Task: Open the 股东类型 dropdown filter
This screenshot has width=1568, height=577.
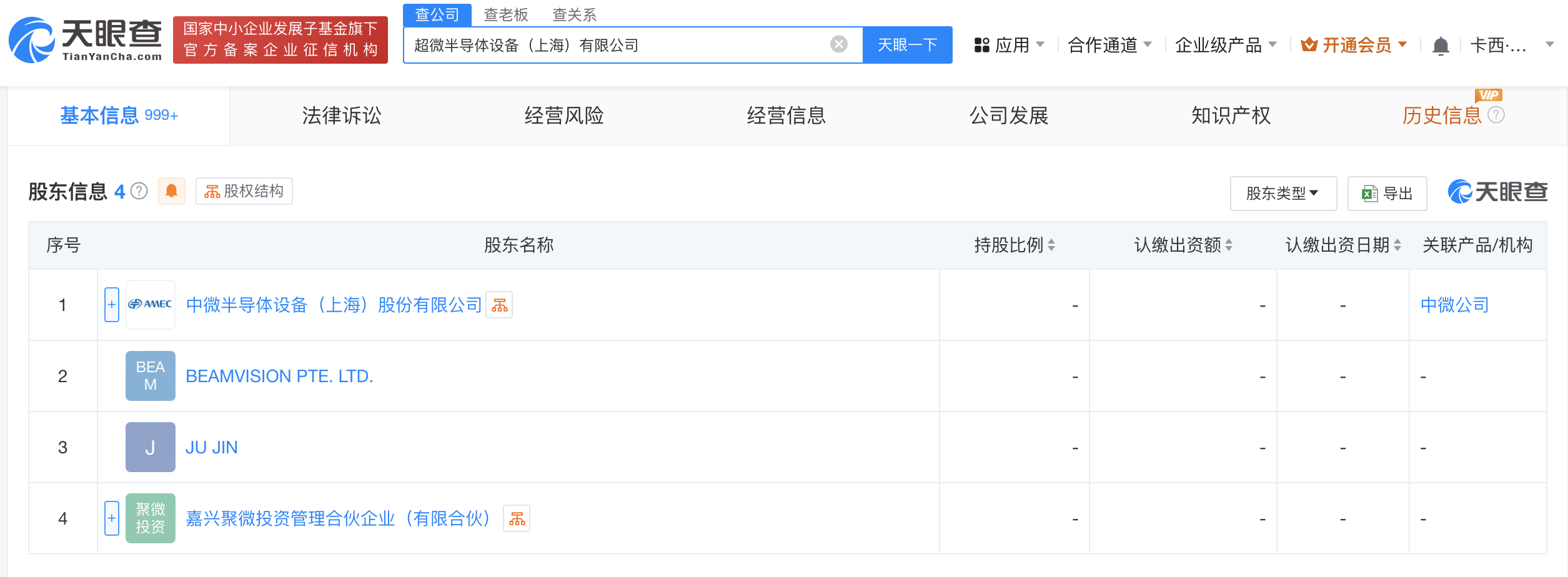Action: pyautogui.click(x=1283, y=194)
